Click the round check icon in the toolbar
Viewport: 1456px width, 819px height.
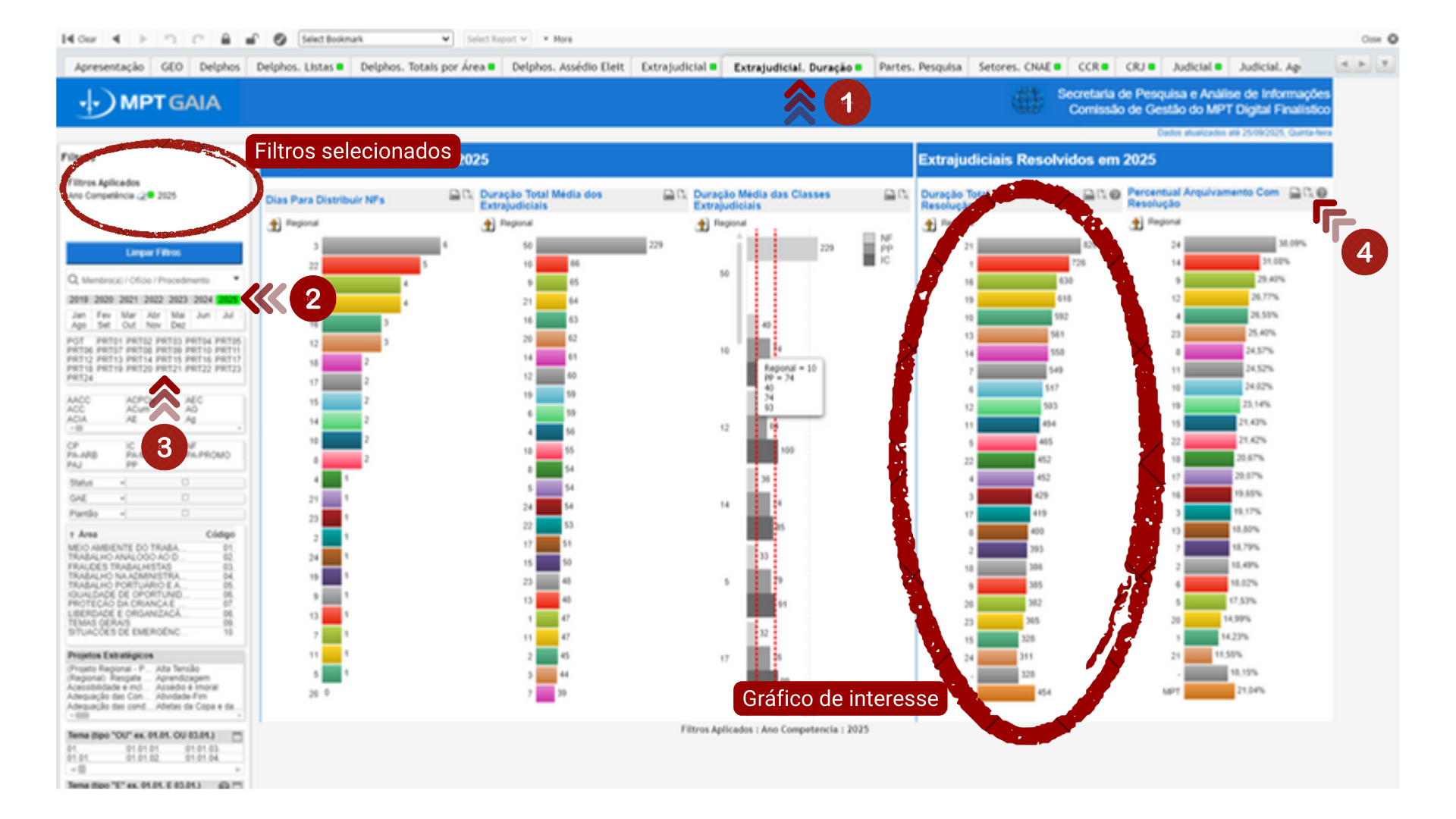coord(280,39)
